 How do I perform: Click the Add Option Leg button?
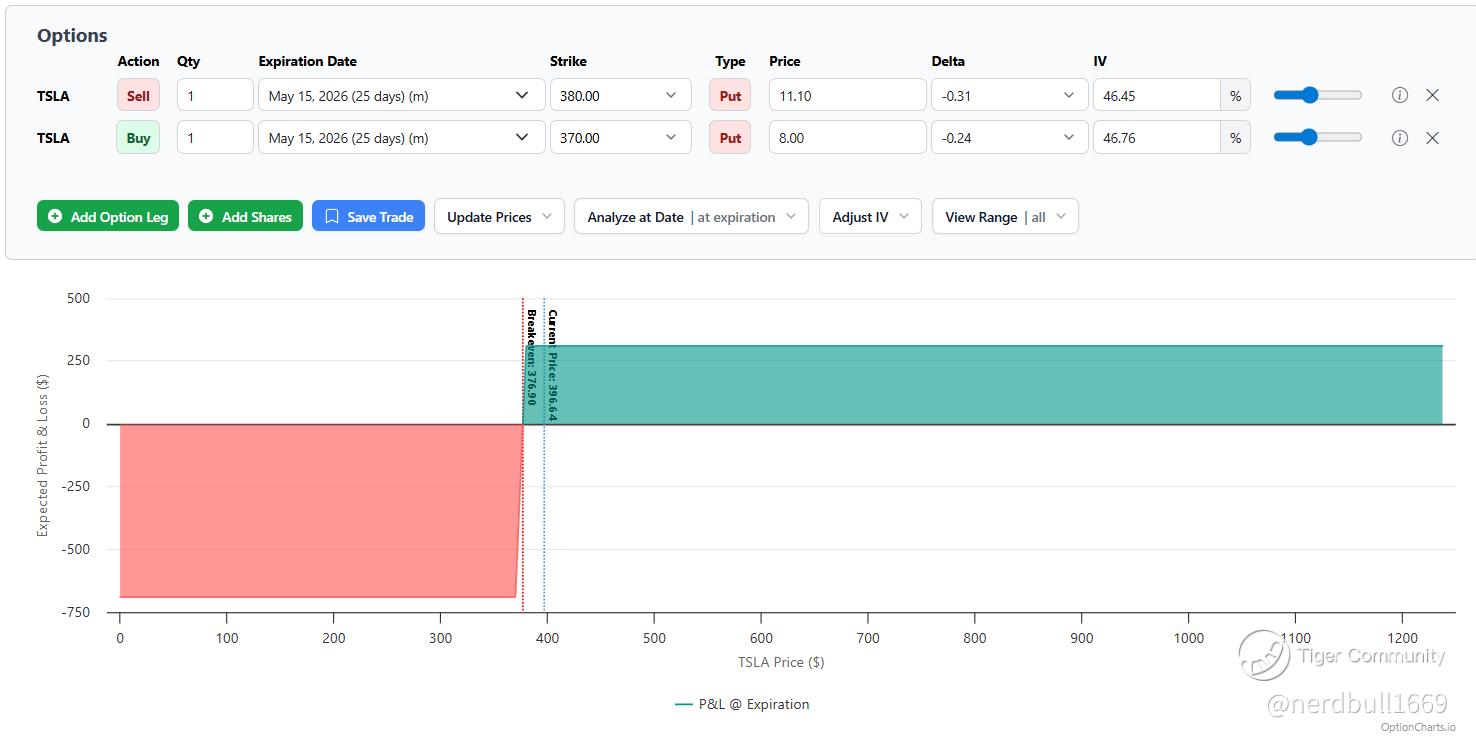tap(108, 216)
